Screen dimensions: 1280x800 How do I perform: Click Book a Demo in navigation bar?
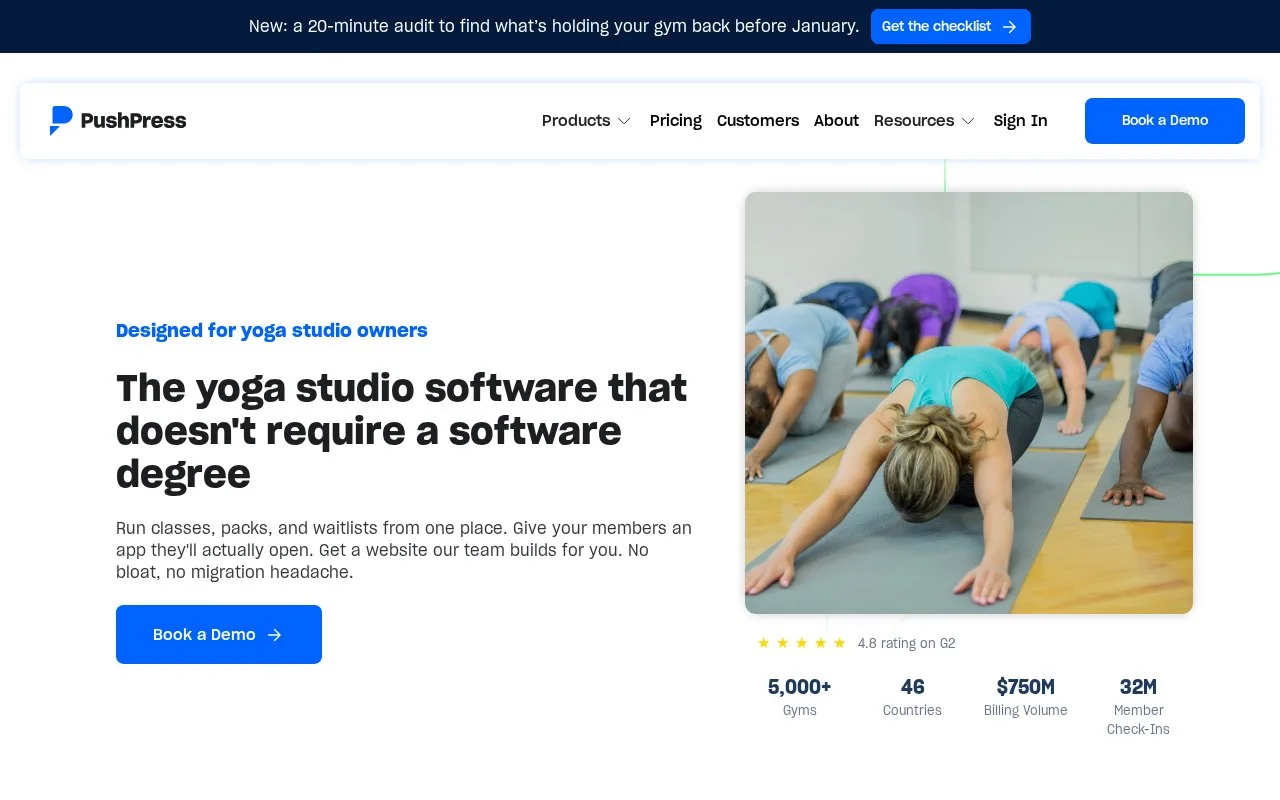click(1165, 121)
